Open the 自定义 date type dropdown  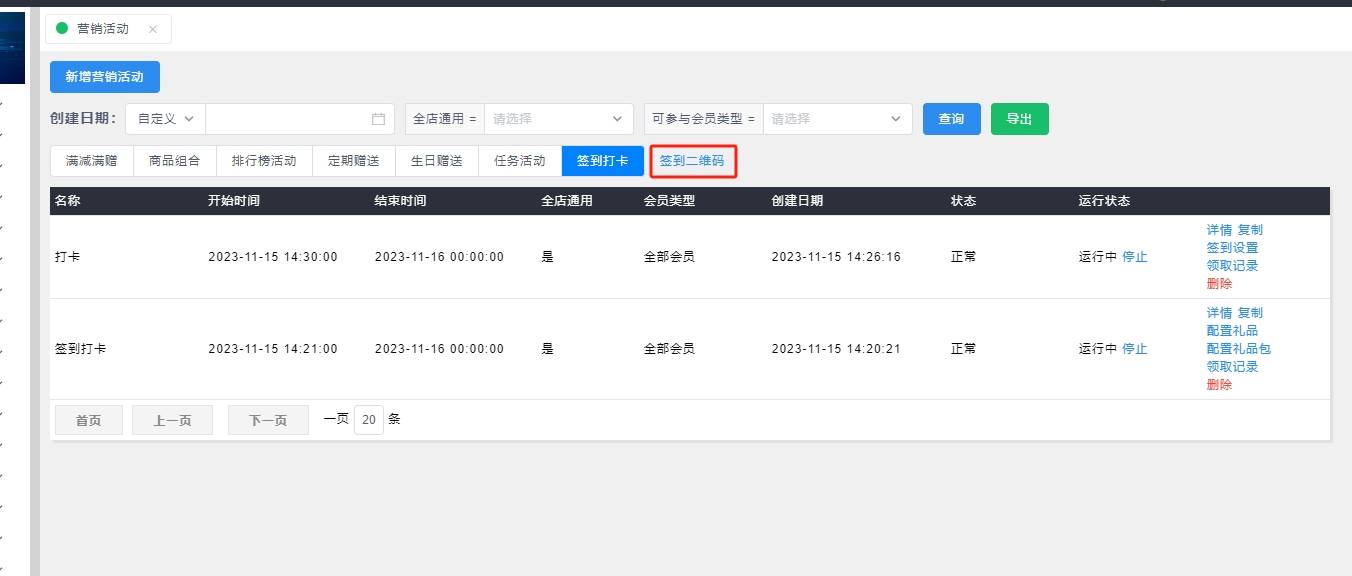tap(165, 119)
